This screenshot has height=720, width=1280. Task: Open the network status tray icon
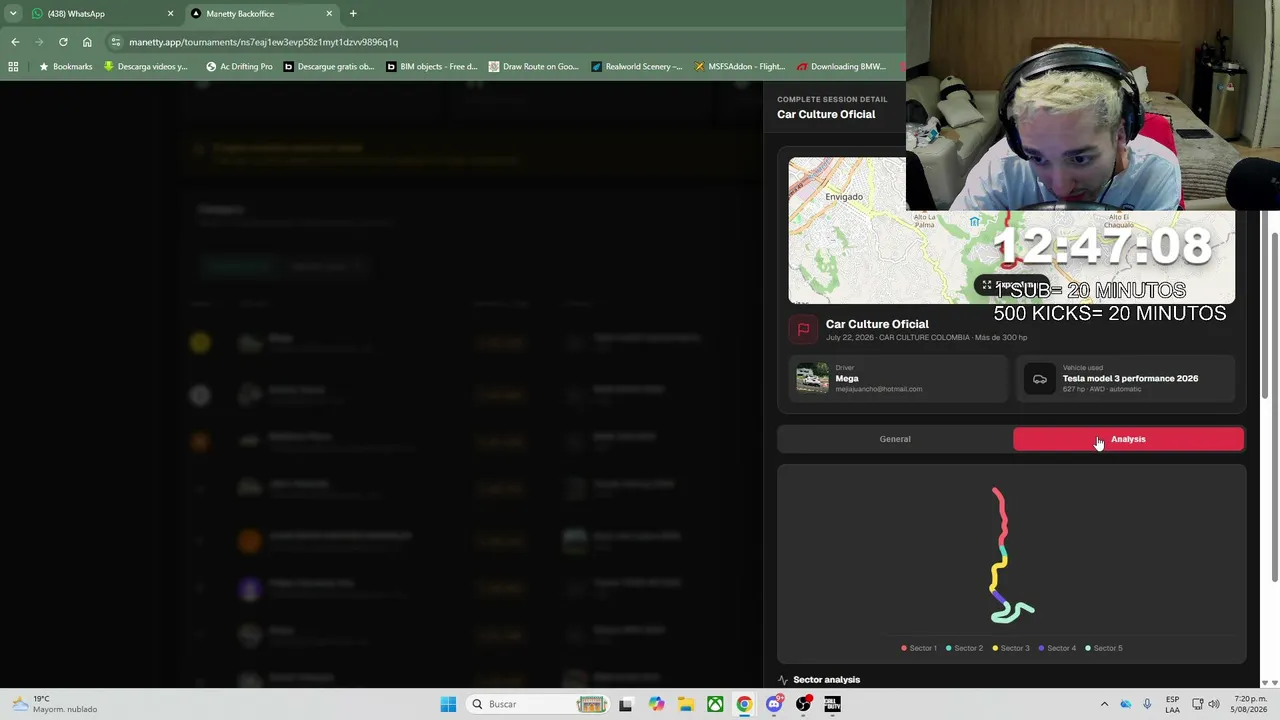1198,704
